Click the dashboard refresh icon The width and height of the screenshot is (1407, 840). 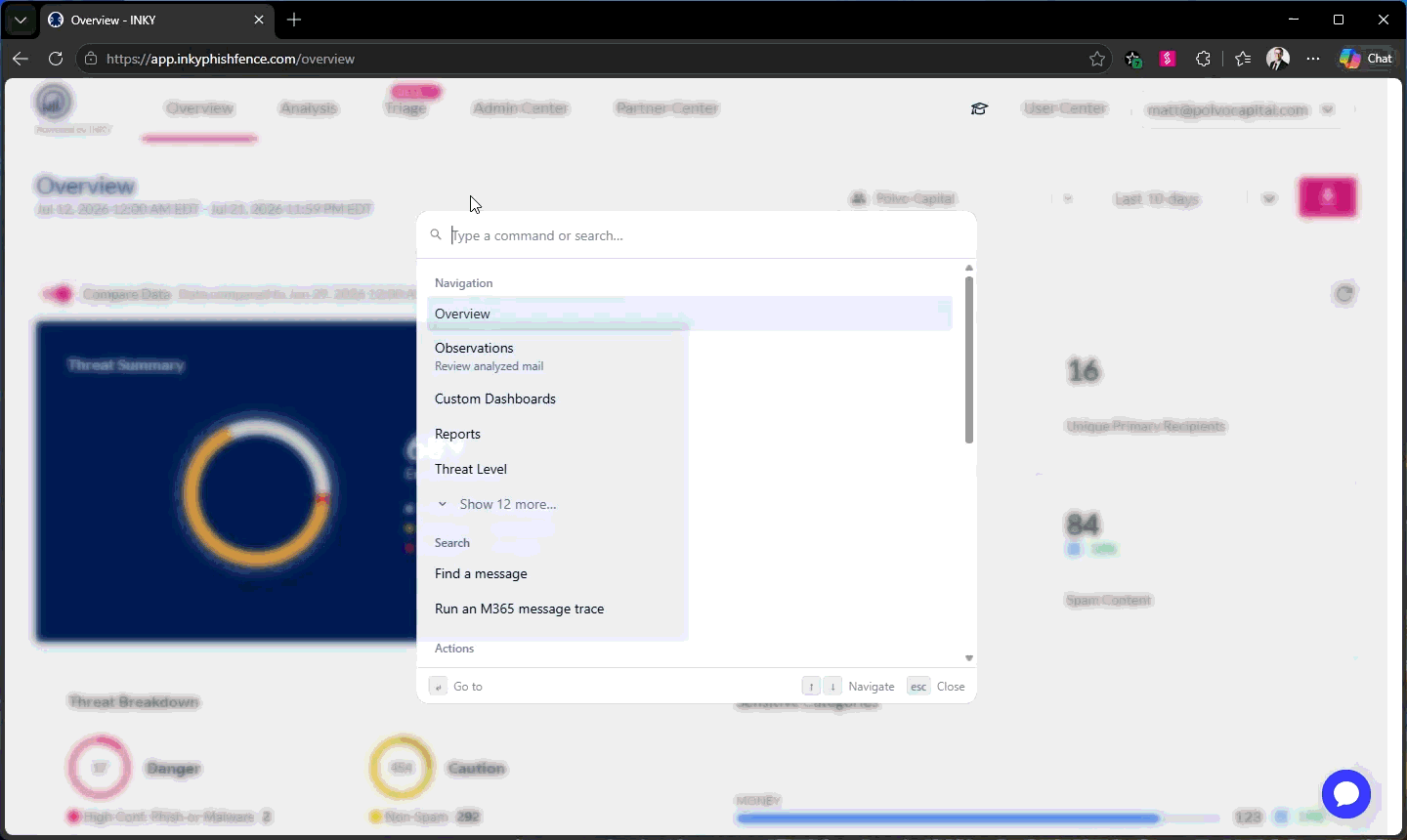point(1344,294)
